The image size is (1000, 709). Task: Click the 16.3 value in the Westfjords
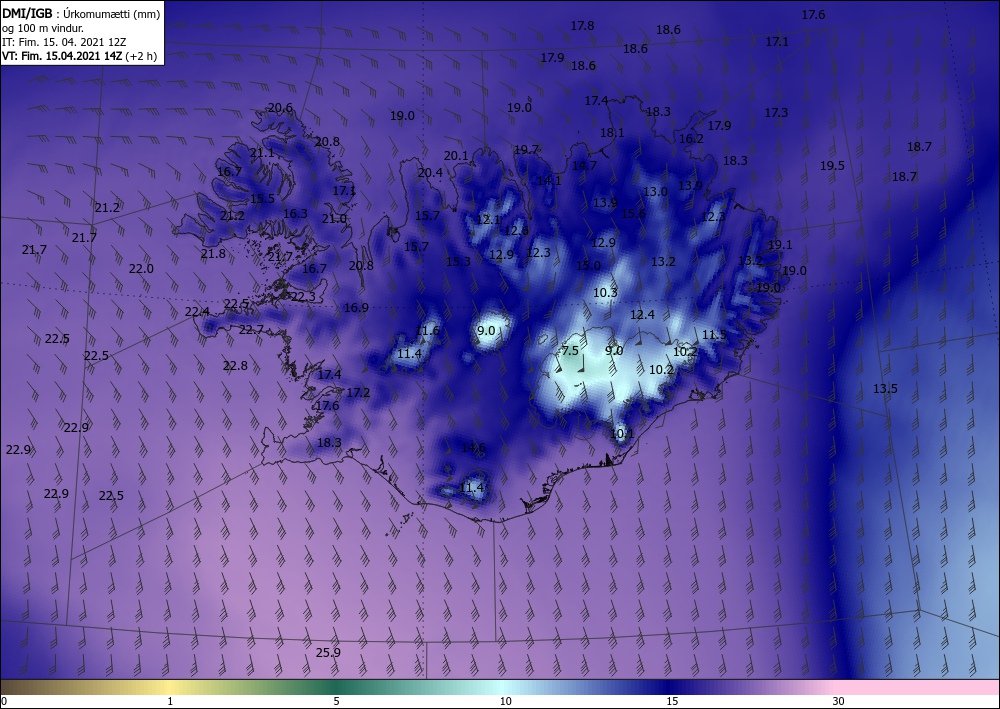point(295,214)
